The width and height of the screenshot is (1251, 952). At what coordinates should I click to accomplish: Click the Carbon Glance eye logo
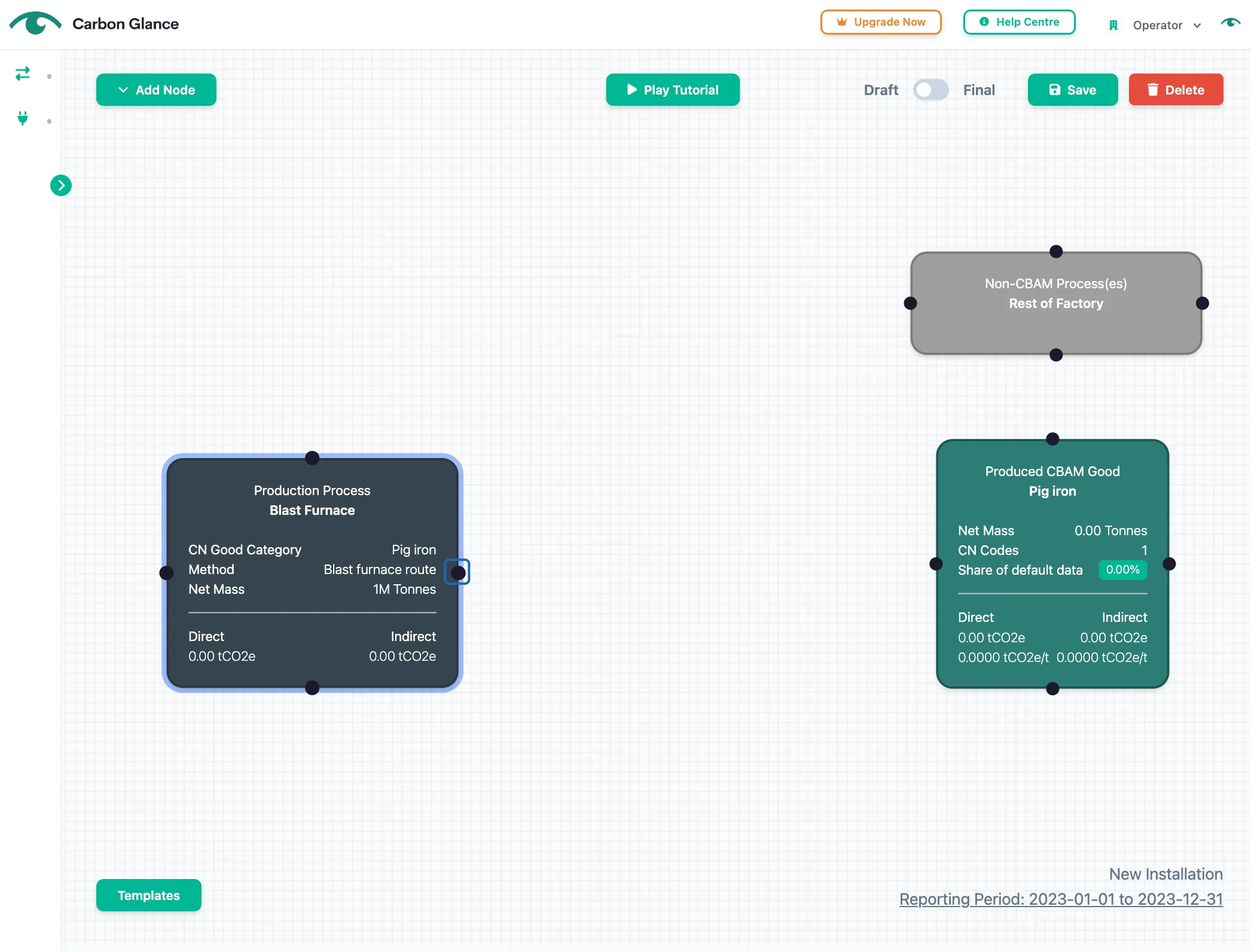click(35, 23)
